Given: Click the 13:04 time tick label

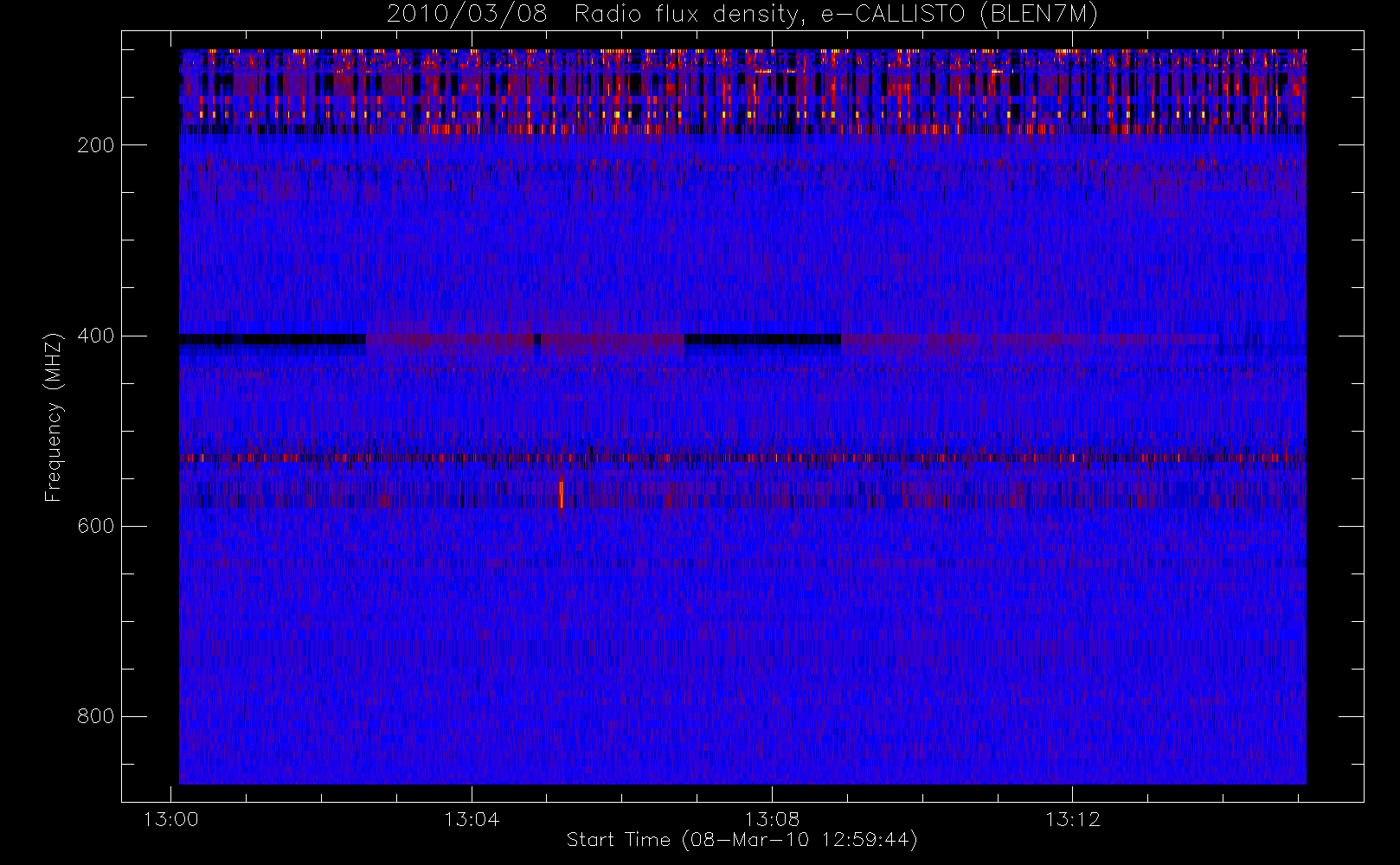Looking at the screenshot, I should pyautogui.click(x=472, y=819).
